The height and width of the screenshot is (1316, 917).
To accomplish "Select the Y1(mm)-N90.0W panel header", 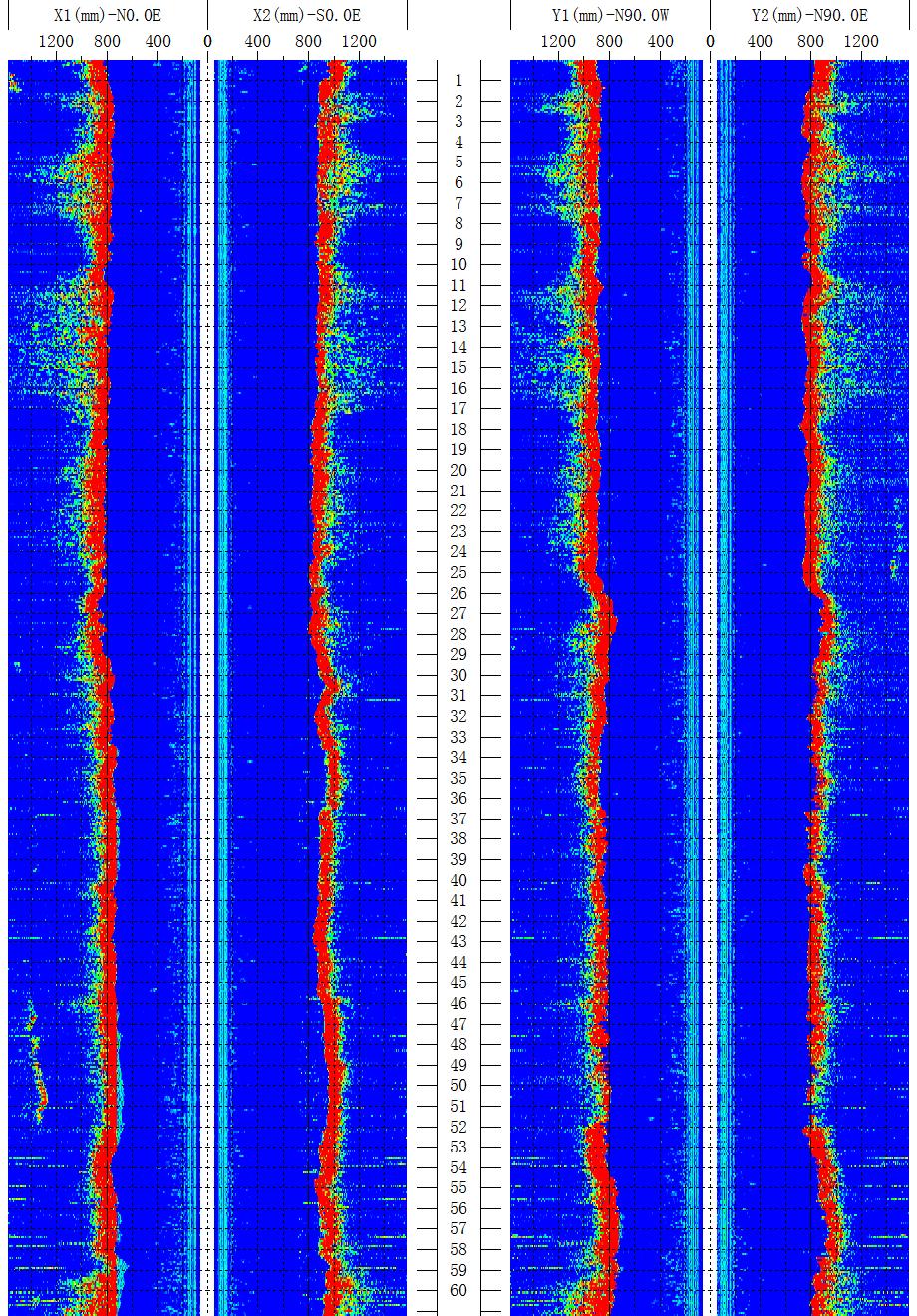I will pos(610,16).
